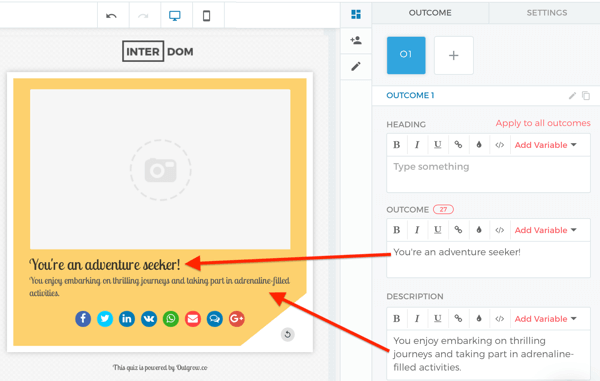This screenshot has width=600, height=381.
Task: Click the LinkedIn share icon
Action: click(127, 319)
